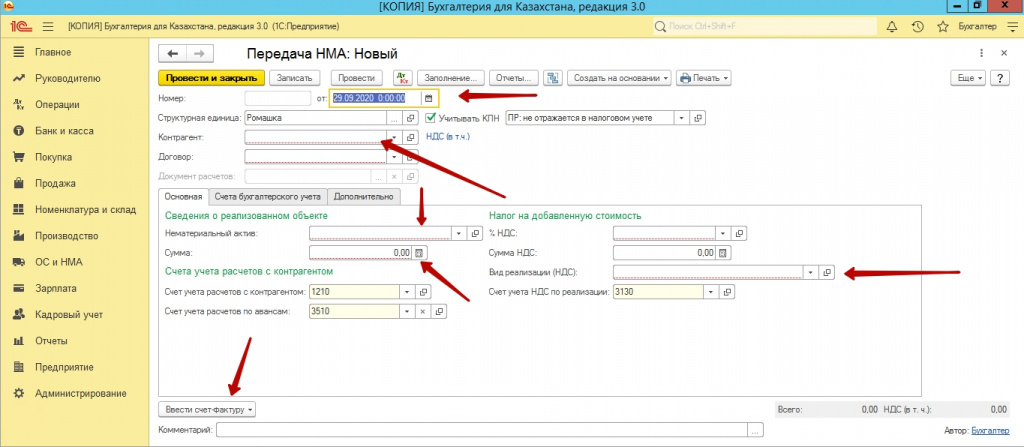Open Структурная единица record button
The width and height of the screenshot is (1024, 447).
click(x=411, y=118)
